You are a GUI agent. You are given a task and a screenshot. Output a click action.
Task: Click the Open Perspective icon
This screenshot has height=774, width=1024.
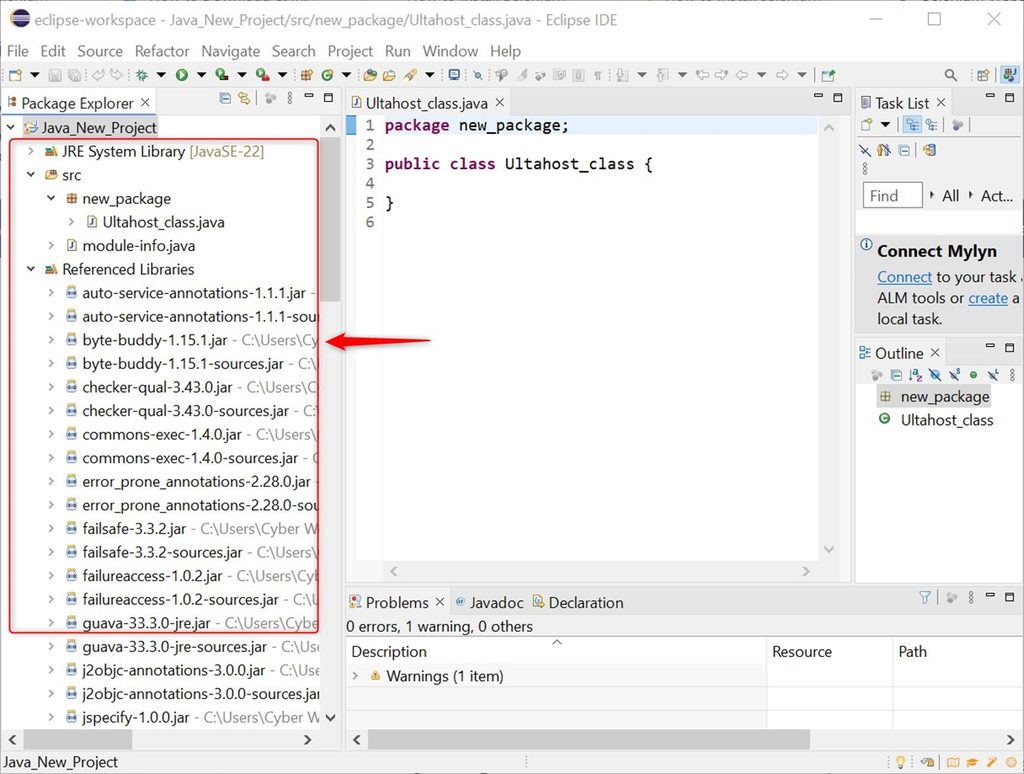pos(983,75)
